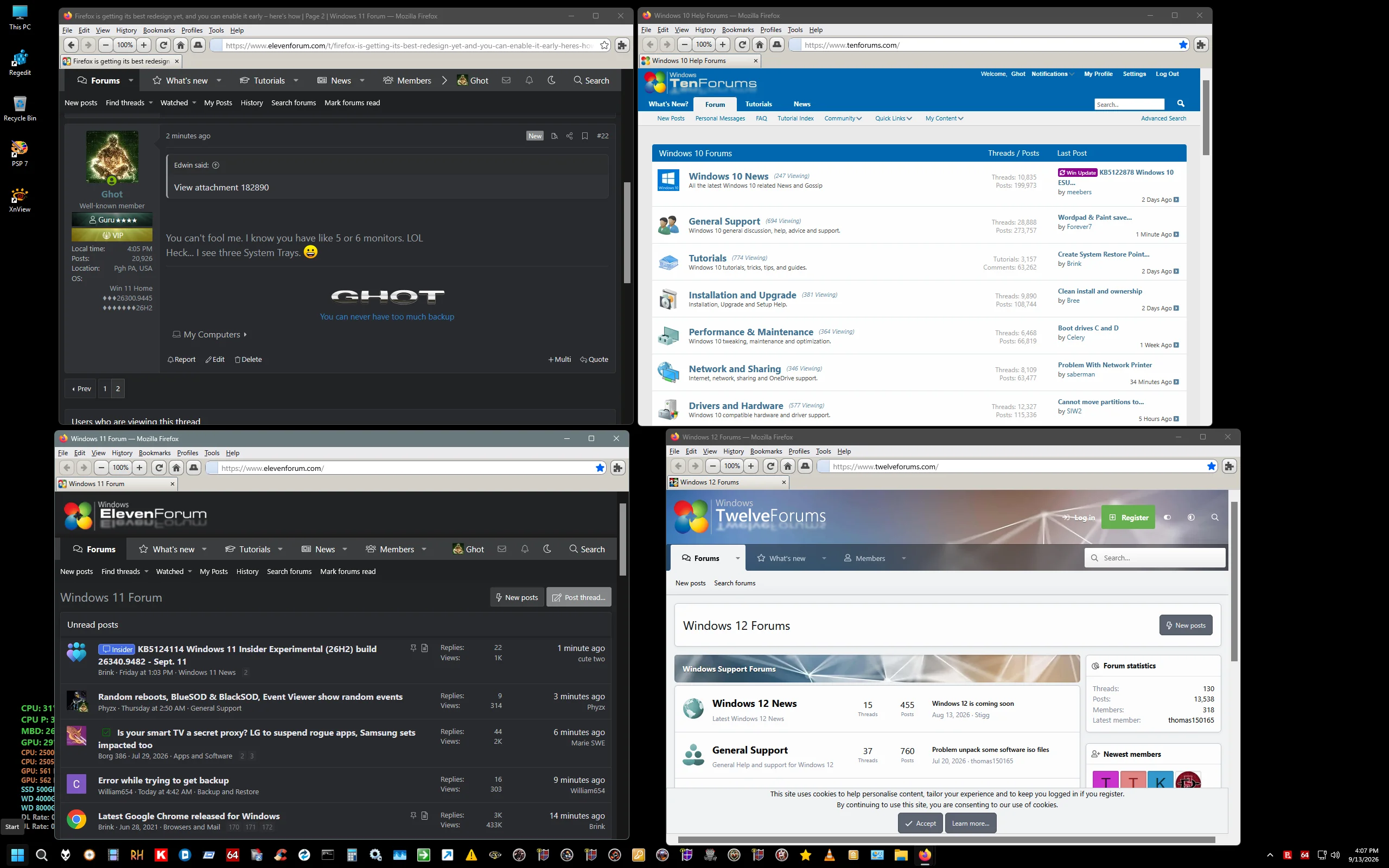The image size is (1389, 868).
Task: Click zoom out button in top-left Firefox window
Action: pyautogui.click(x=106, y=46)
